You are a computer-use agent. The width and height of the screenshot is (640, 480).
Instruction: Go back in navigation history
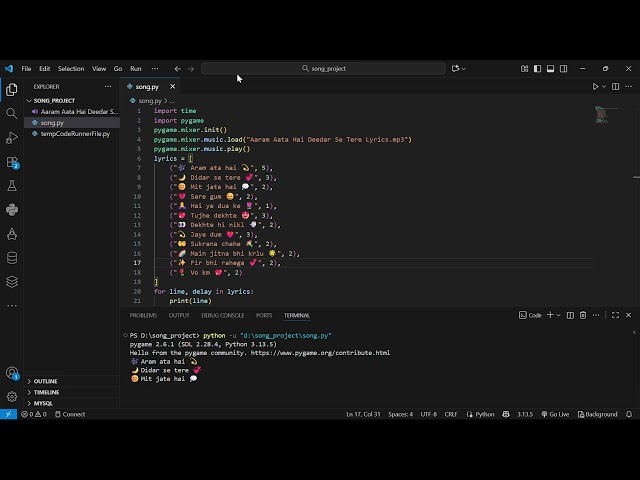178,69
